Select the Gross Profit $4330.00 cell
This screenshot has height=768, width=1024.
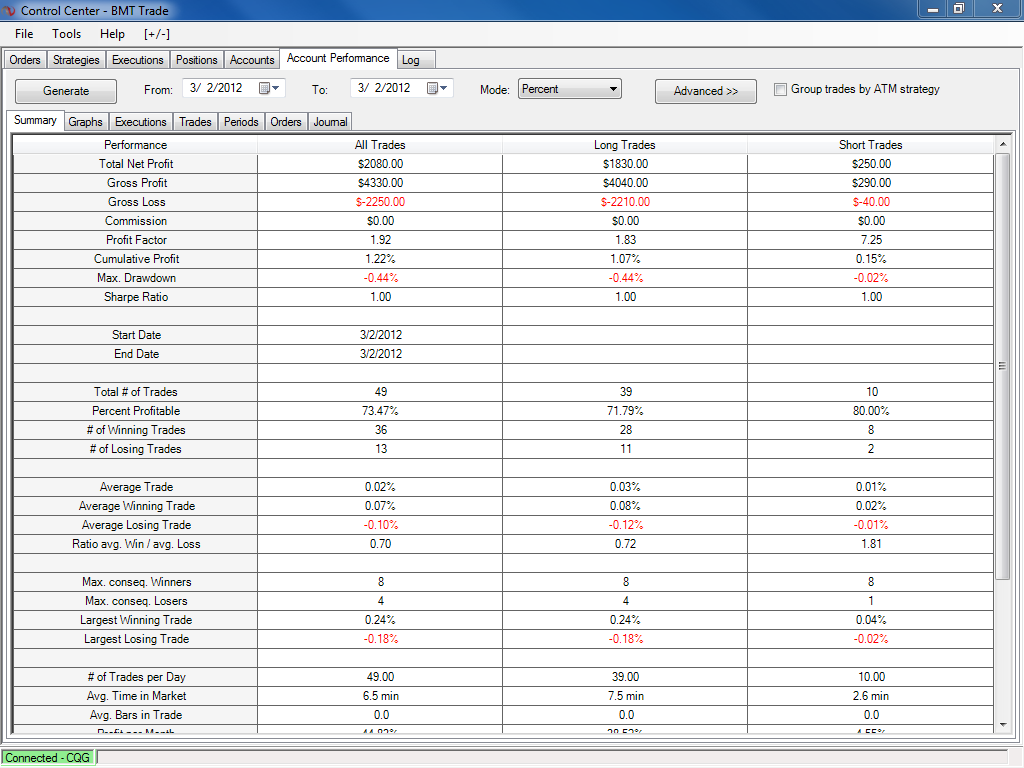pyautogui.click(x=380, y=183)
